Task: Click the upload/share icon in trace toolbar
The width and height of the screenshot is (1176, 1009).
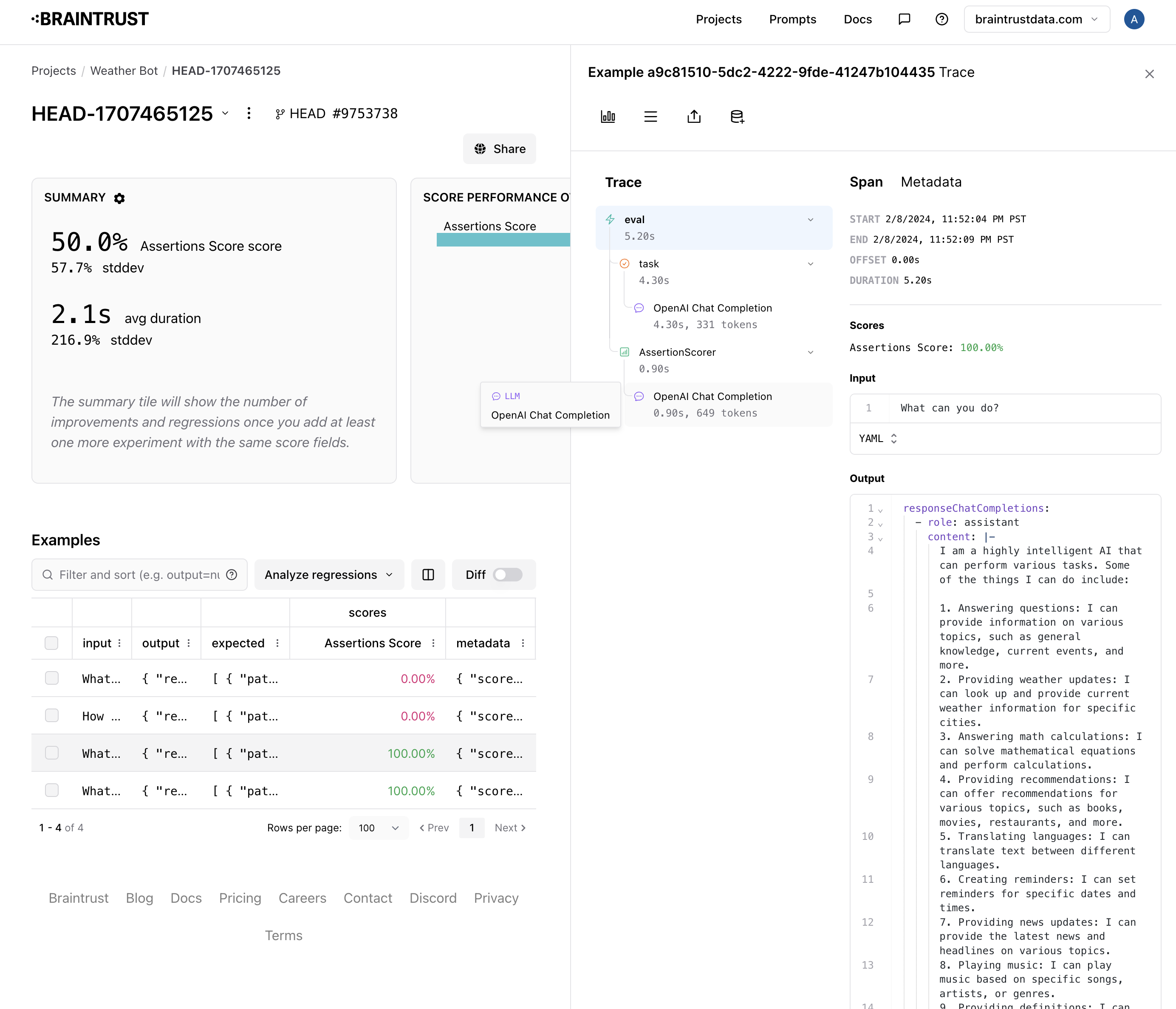Action: pos(693,116)
